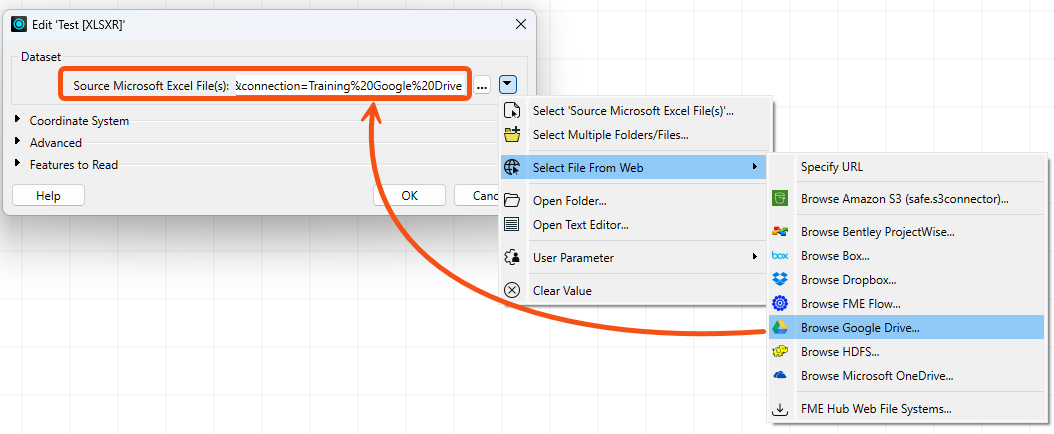Choose Open Folder... from the menu

(x=636, y=200)
